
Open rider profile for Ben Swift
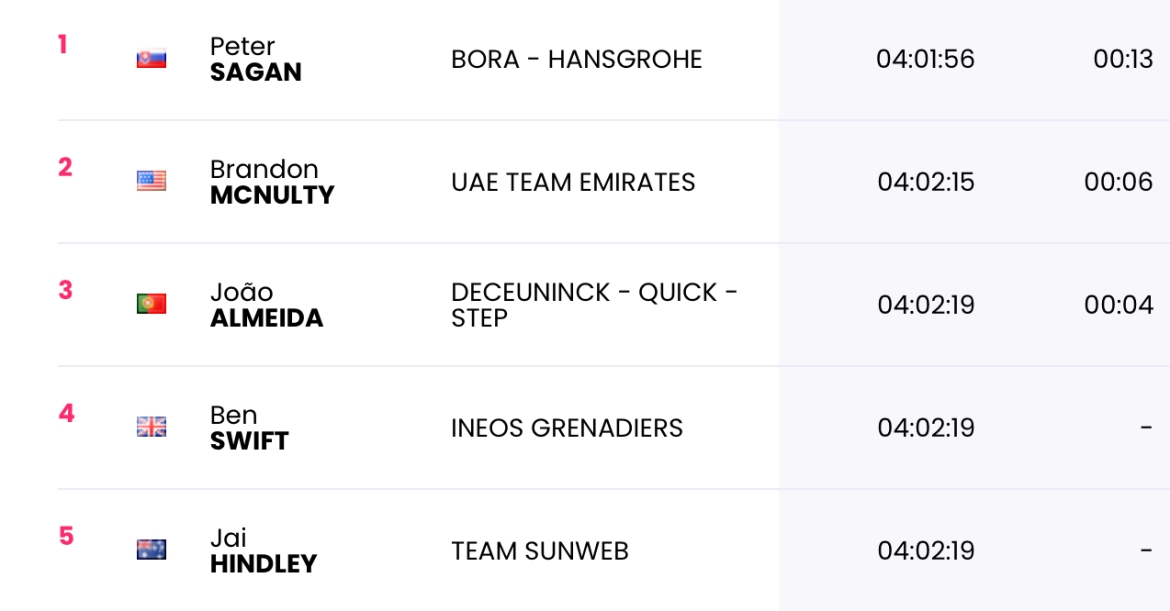(x=249, y=428)
